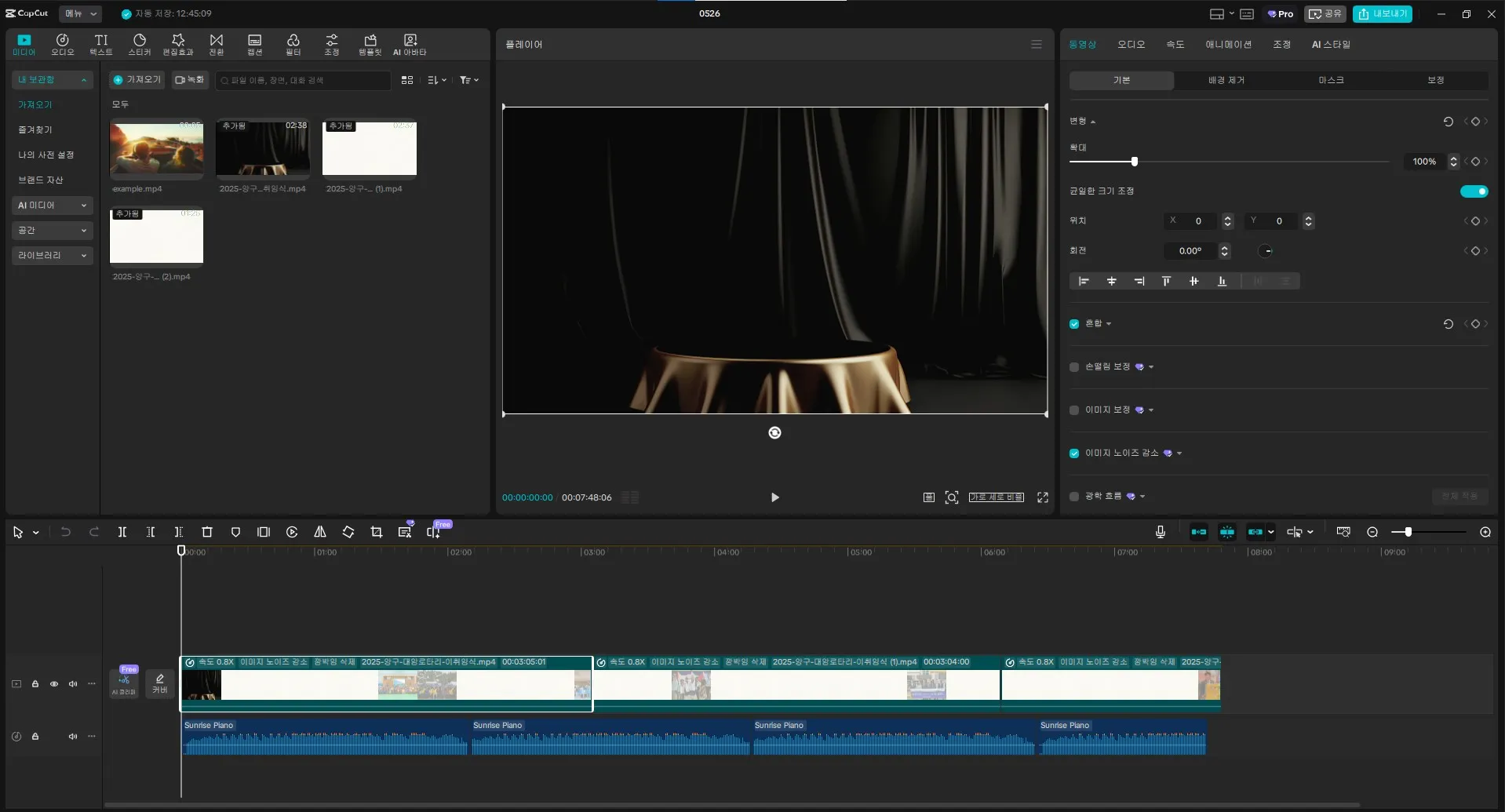Click the 공유 share button
This screenshot has height=812, width=1505.
click(1325, 14)
